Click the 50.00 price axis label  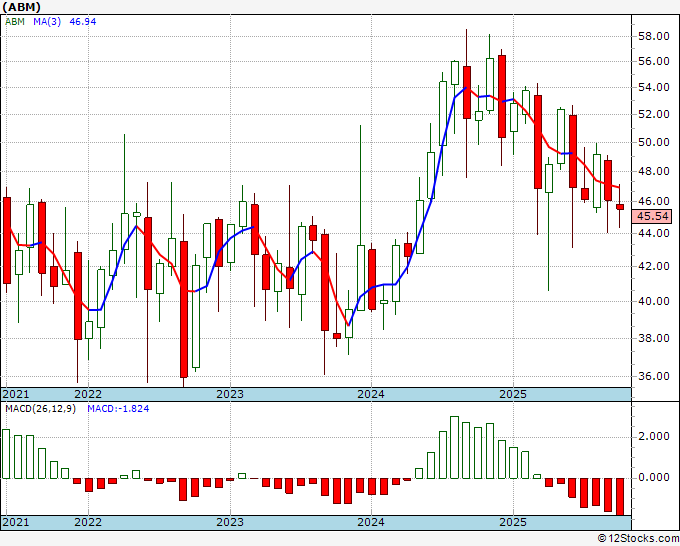pos(652,142)
